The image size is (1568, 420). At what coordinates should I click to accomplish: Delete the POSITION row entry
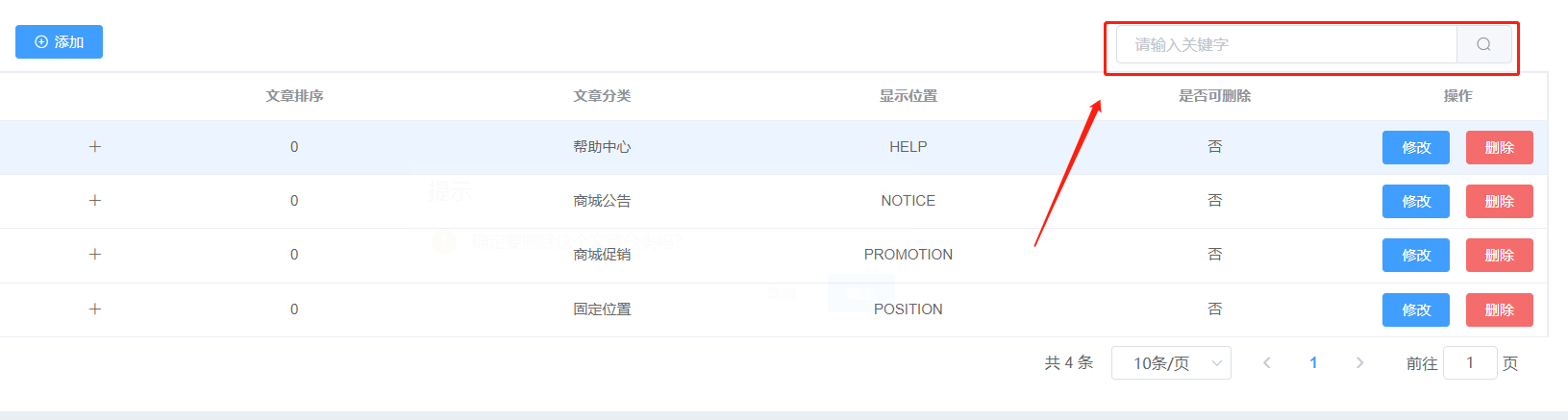pos(1500,309)
